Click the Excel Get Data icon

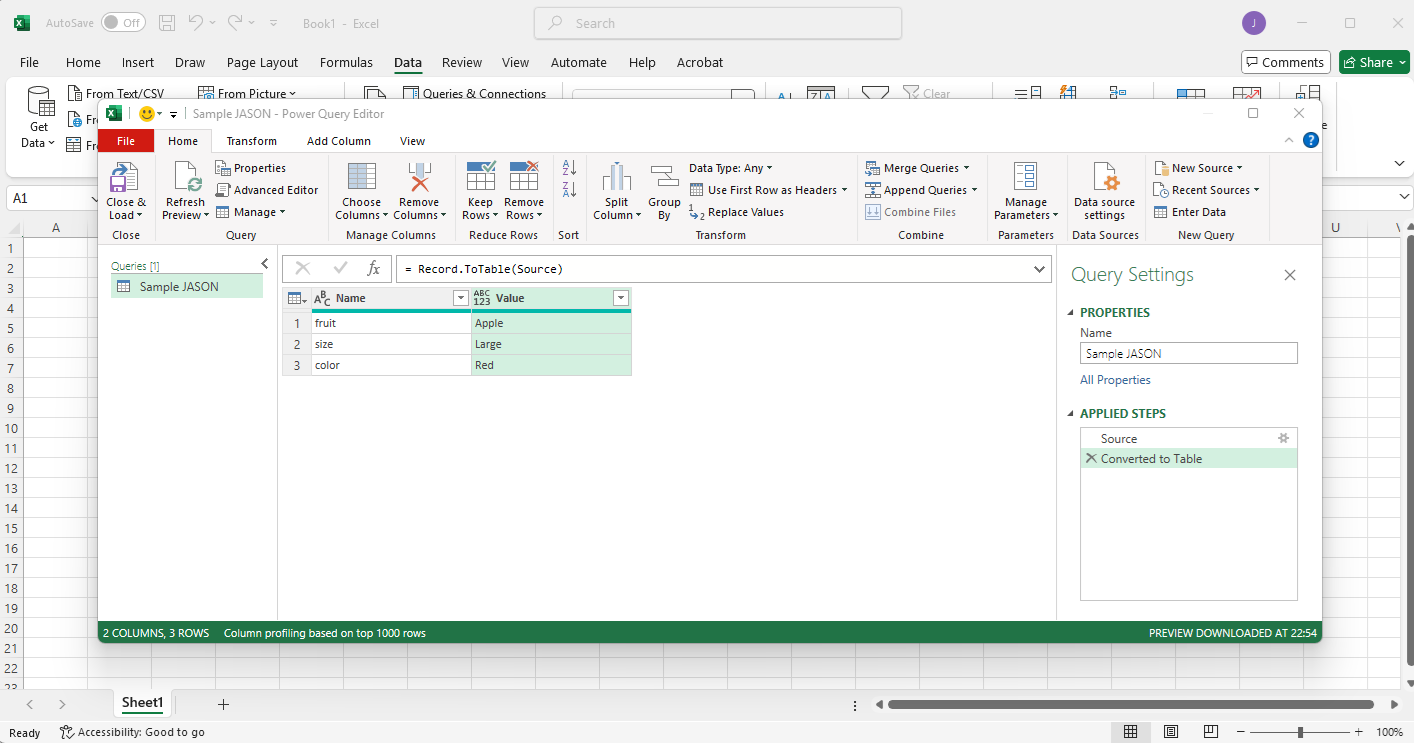click(x=40, y=102)
